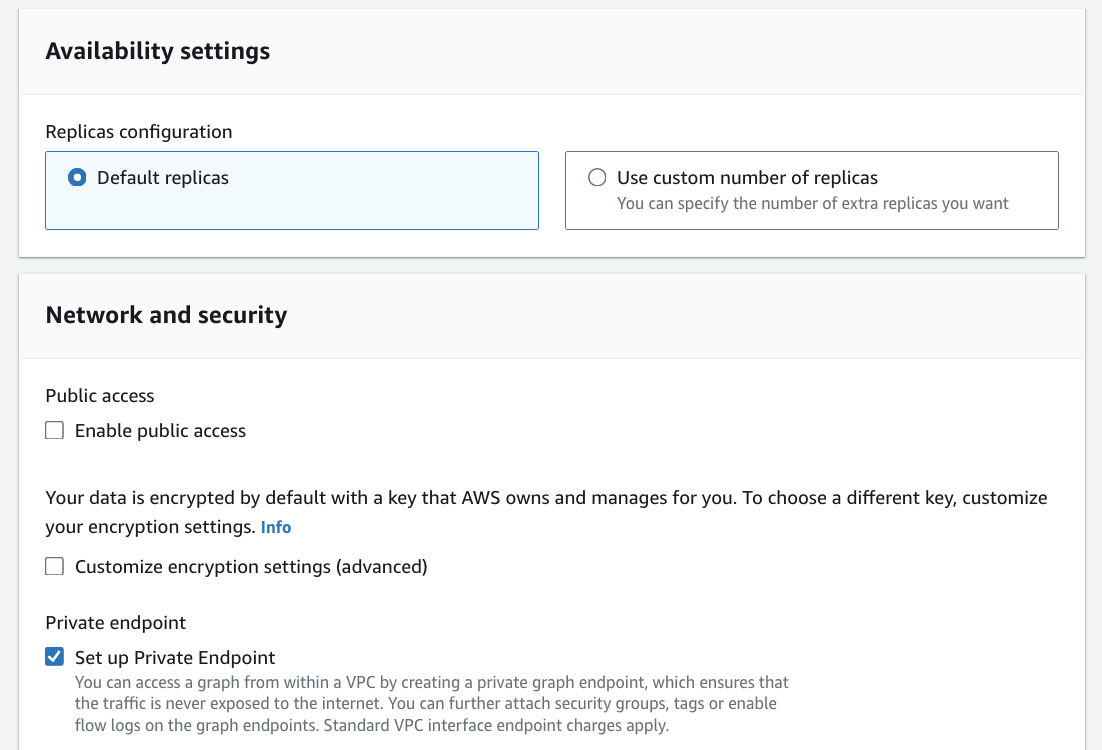Click the Public access label
The image size is (1102, 750).
pyautogui.click(x=99, y=396)
